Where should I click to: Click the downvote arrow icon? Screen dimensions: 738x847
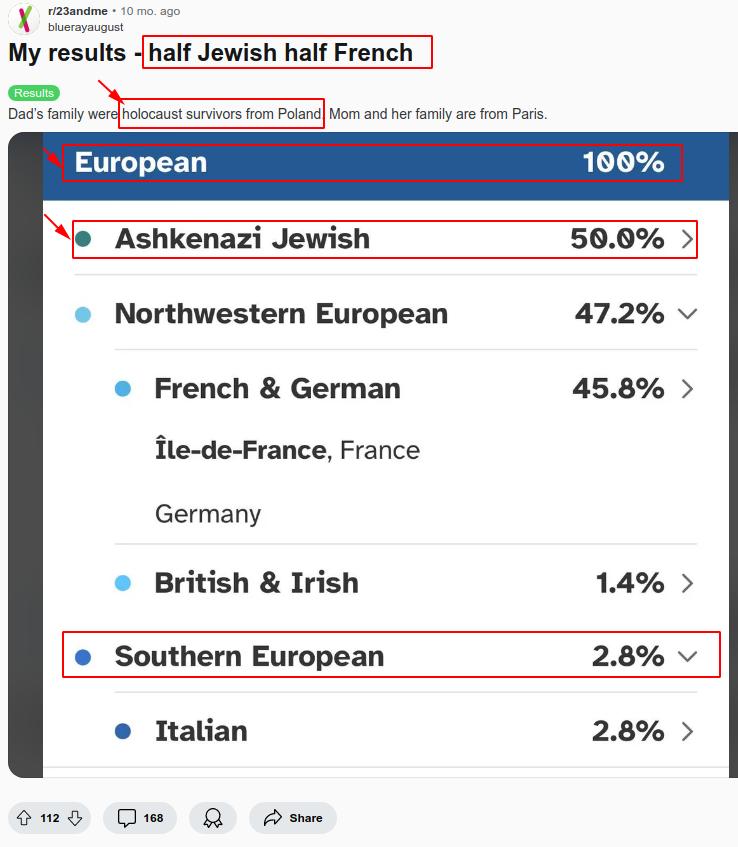tap(75, 818)
